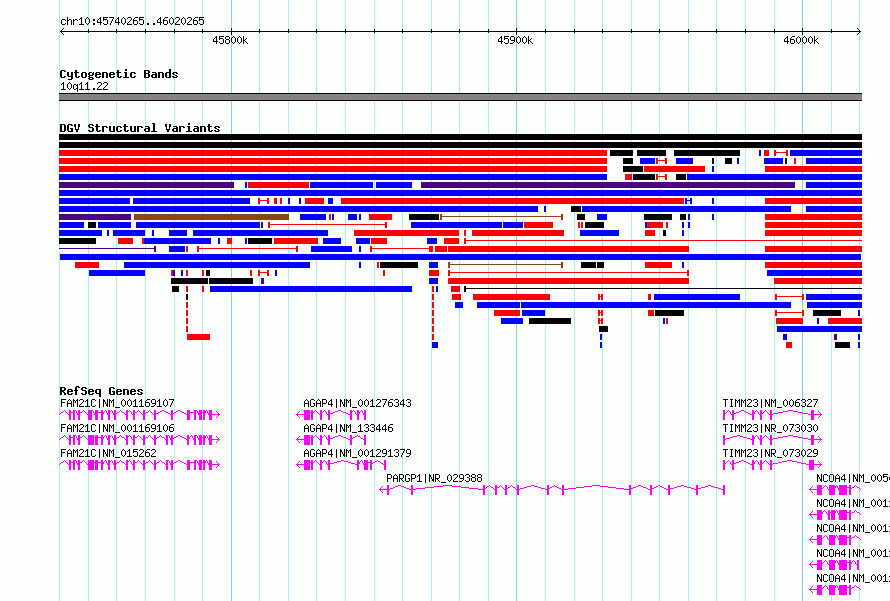Click the DGV Structural Variants track title
The image size is (890, 601).
click(x=140, y=128)
